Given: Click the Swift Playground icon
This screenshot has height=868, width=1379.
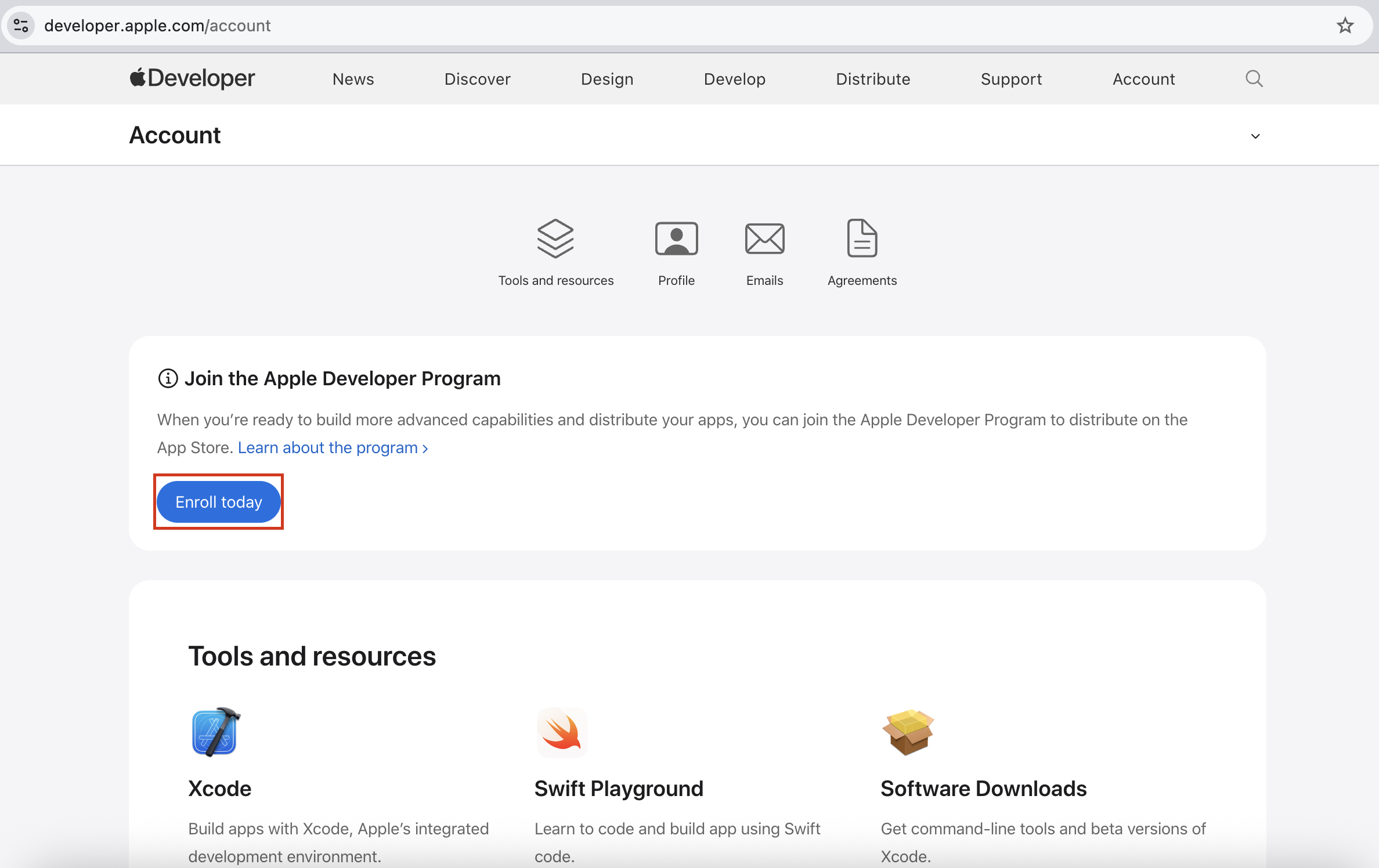Looking at the screenshot, I should 561,732.
